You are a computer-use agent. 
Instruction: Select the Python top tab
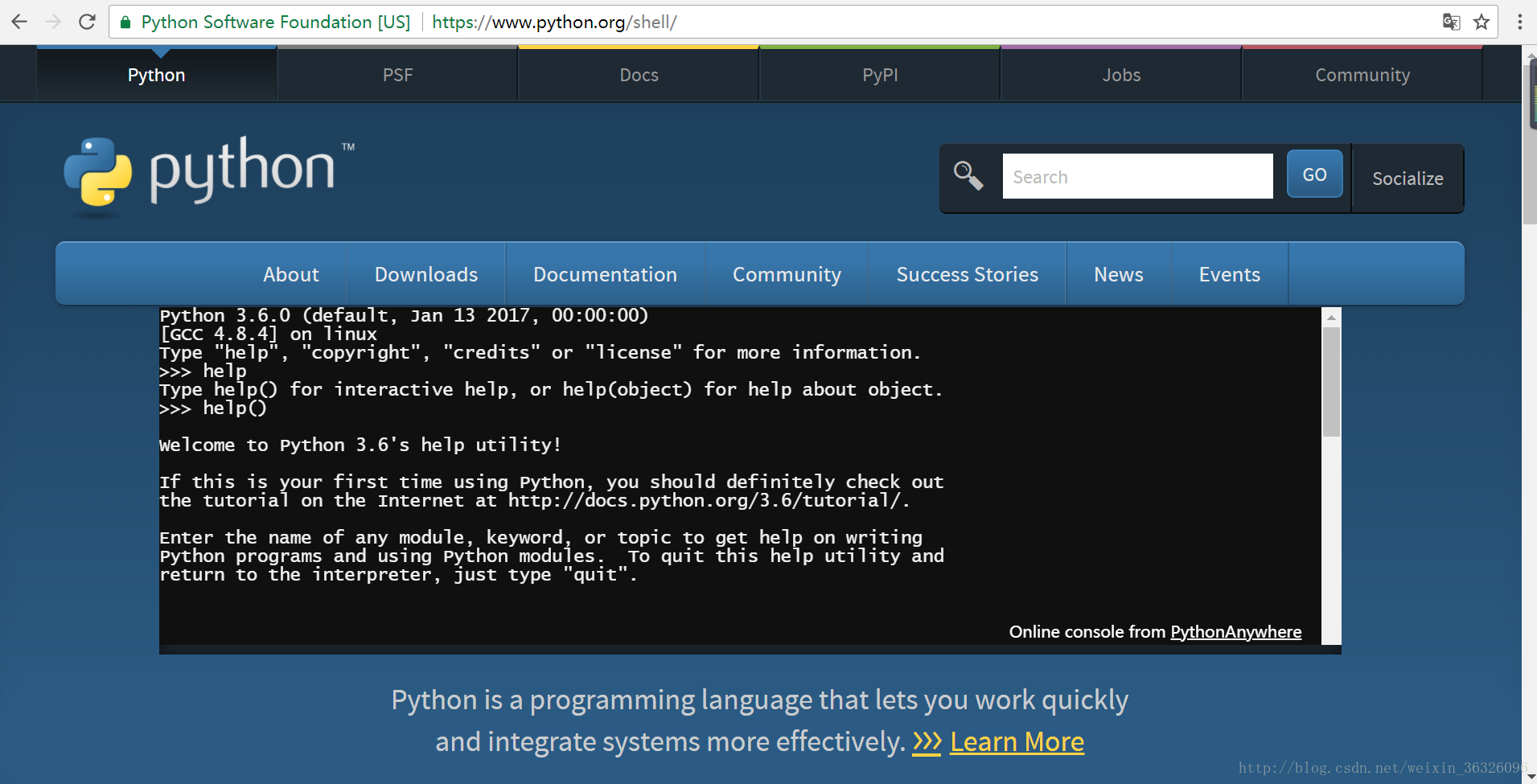(157, 75)
